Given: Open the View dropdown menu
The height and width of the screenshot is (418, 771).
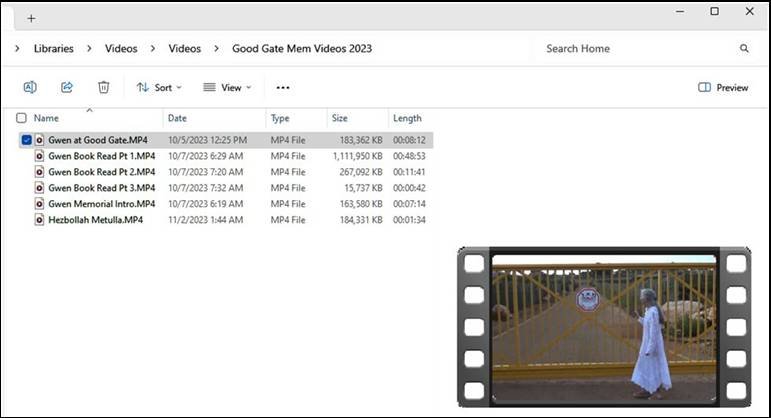Looking at the screenshot, I should coord(227,87).
